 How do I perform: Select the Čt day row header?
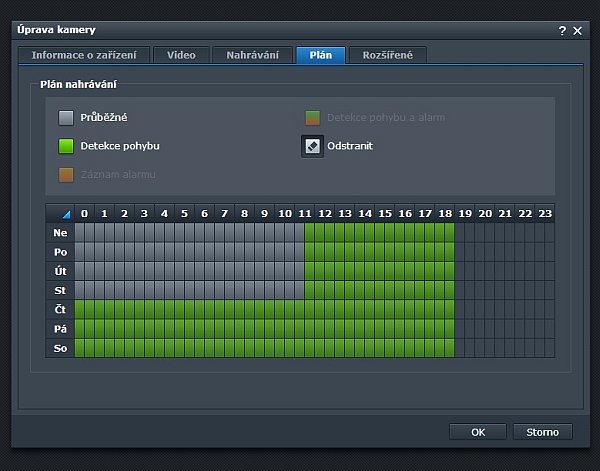60,310
